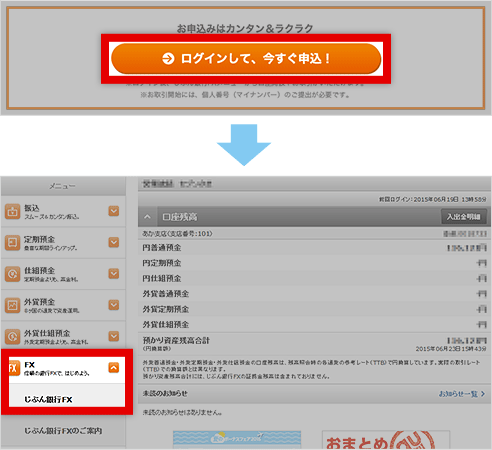The image size is (492, 450).
Task: Select the 円仕組預金 row
Action: click(314, 278)
